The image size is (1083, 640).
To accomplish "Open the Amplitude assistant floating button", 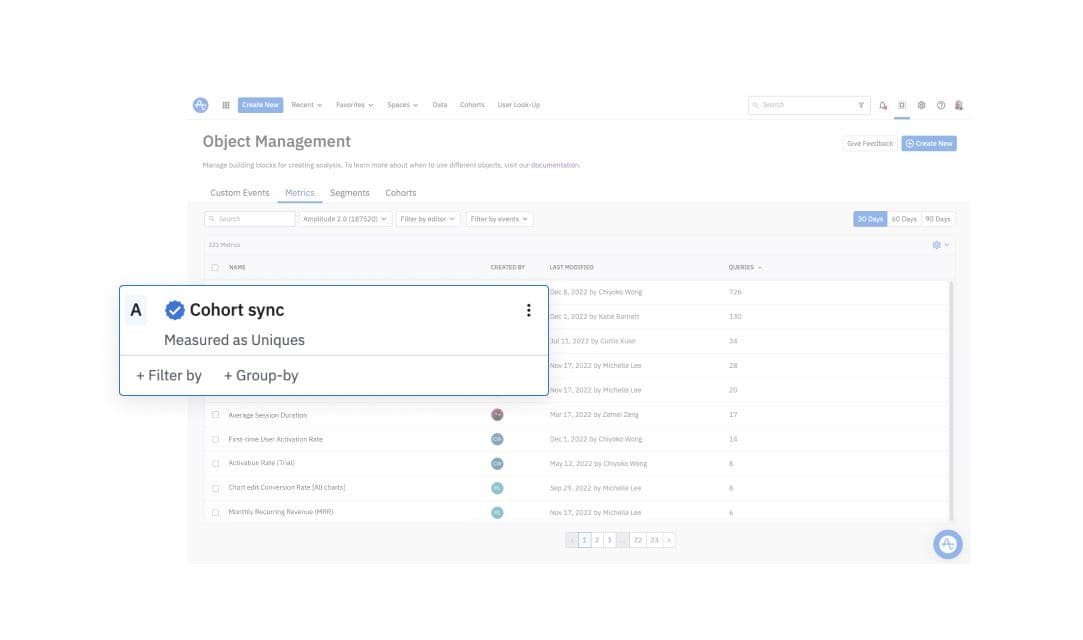I will coord(947,544).
